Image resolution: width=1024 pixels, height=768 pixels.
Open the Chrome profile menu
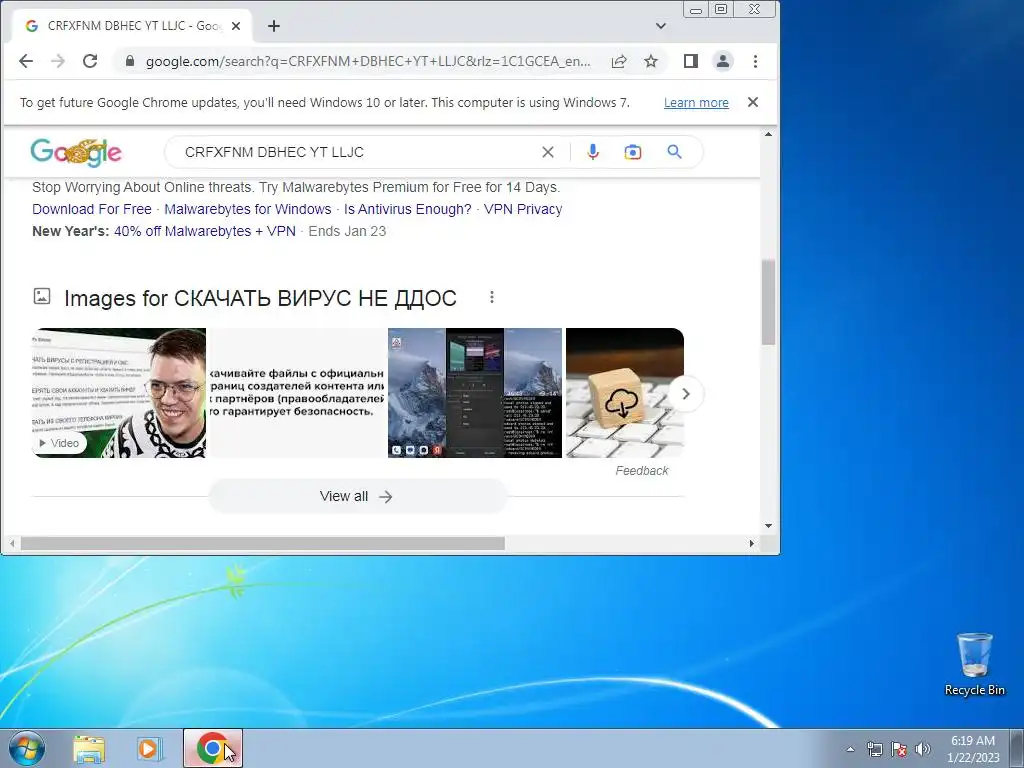tap(723, 61)
